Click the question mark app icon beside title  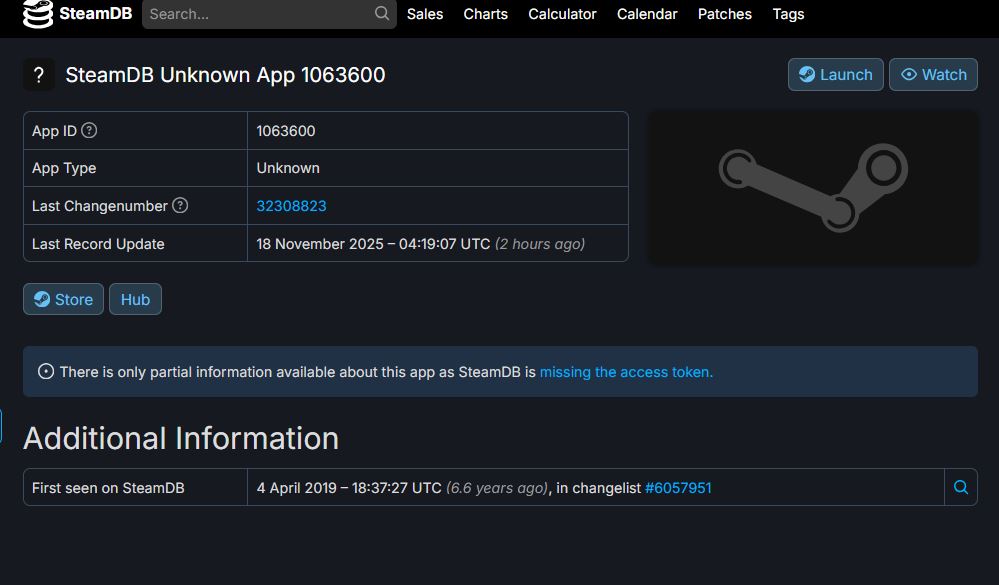click(x=39, y=75)
